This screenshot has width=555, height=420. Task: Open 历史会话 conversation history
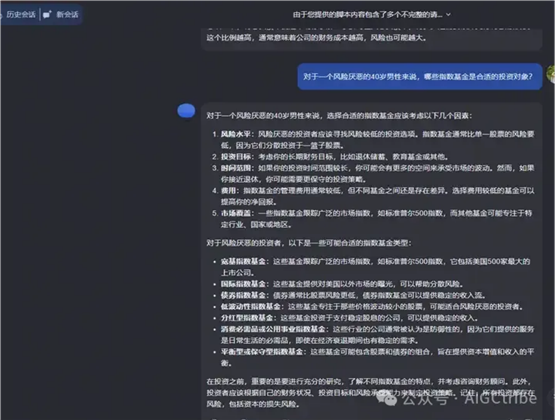click(x=21, y=15)
